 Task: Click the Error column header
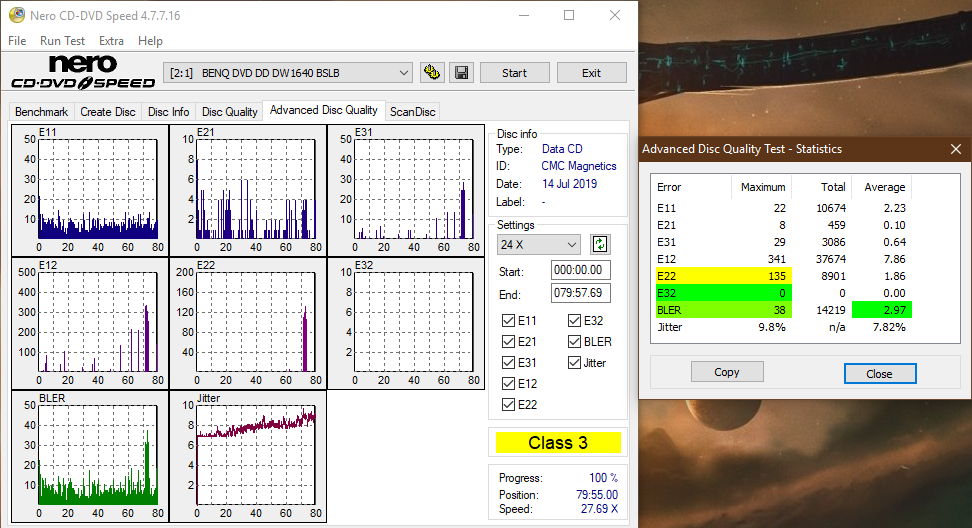pos(669,187)
